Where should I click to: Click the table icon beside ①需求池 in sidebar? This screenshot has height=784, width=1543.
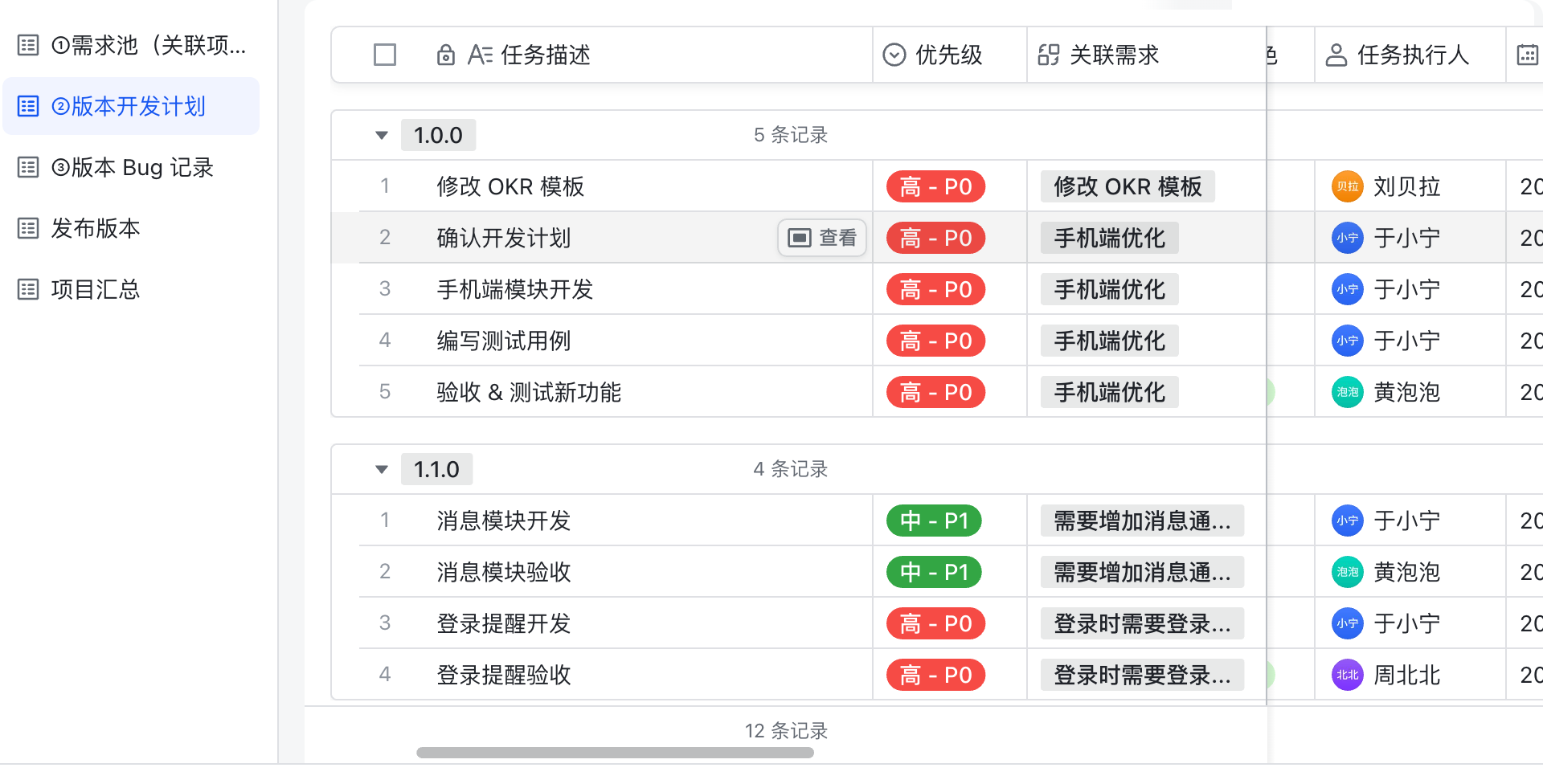point(28,45)
